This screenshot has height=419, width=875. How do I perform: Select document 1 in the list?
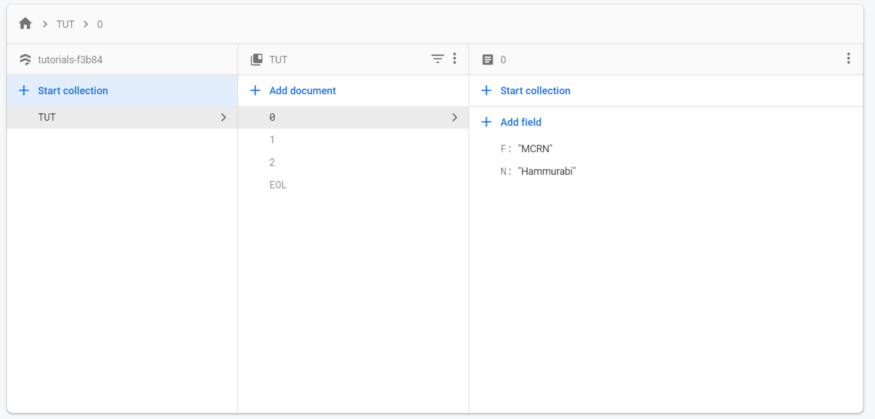tap(353, 139)
